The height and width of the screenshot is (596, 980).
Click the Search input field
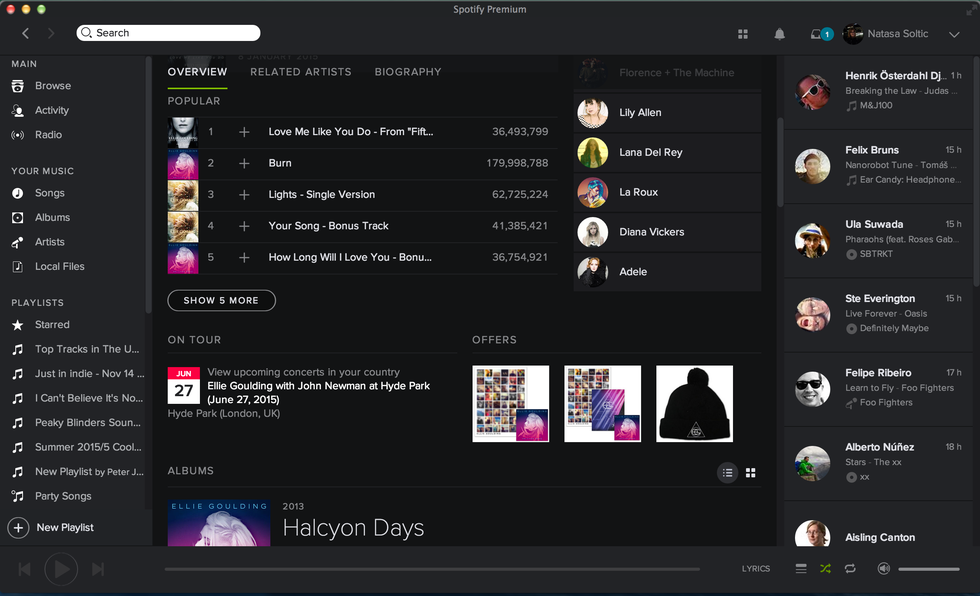click(170, 33)
